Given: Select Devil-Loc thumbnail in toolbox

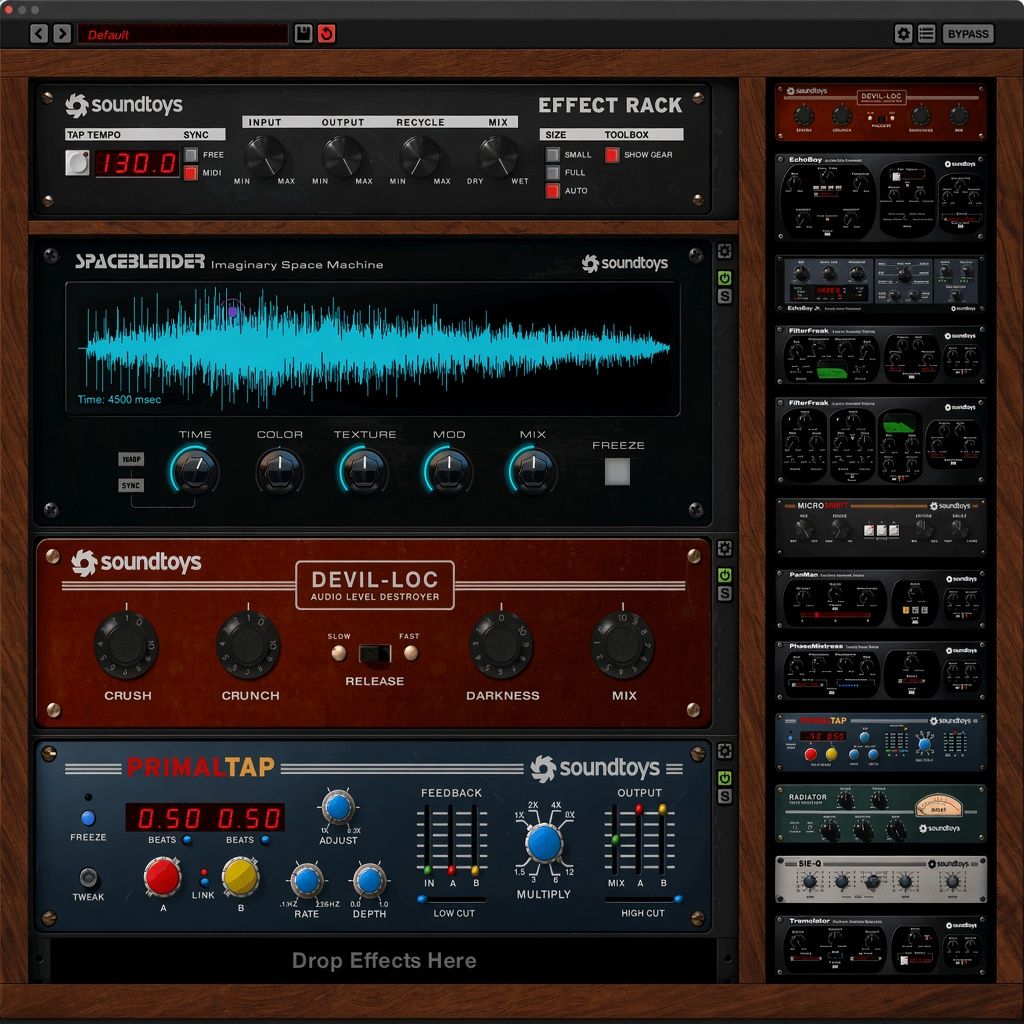Looking at the screenshot, I should 880,112.
